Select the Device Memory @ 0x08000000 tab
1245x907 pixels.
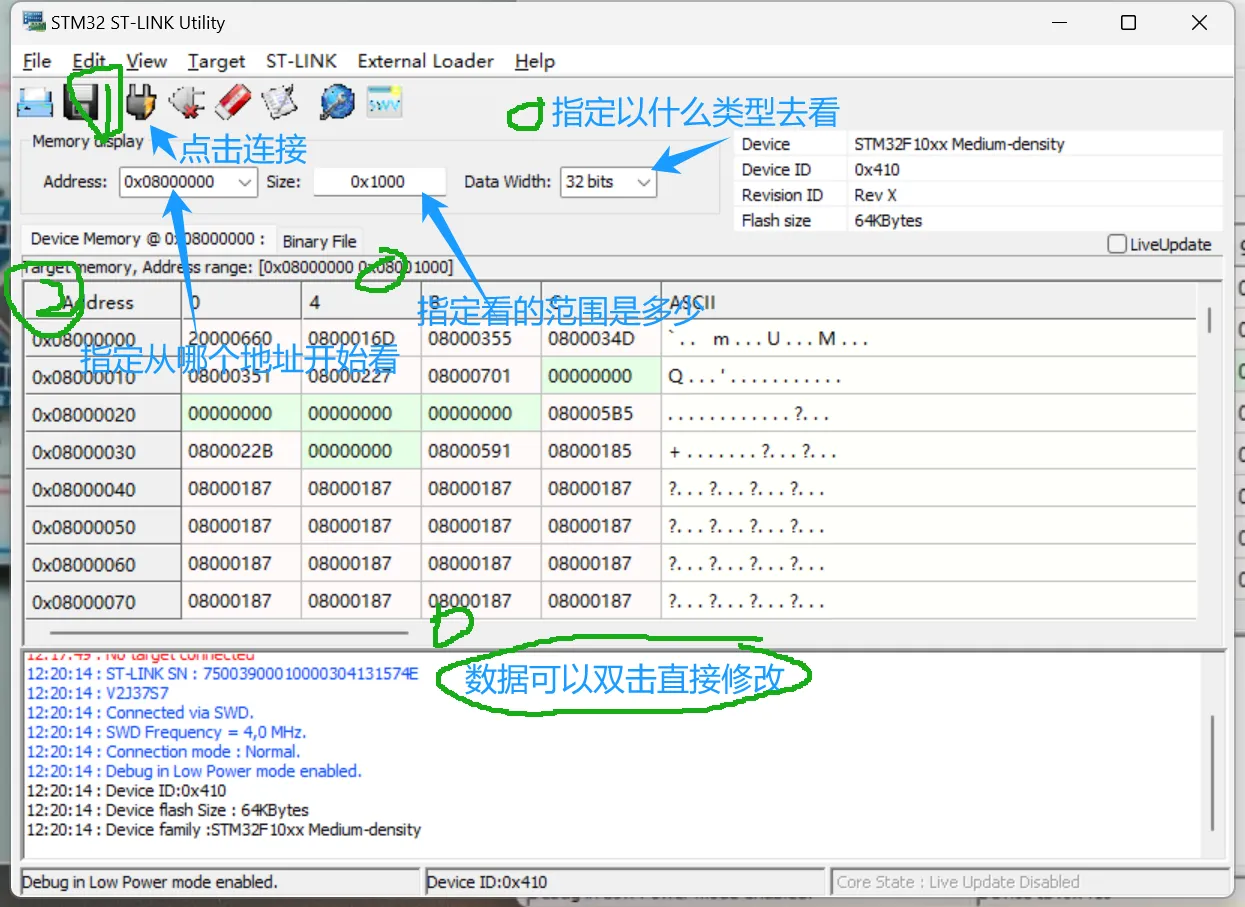(148, 239)
